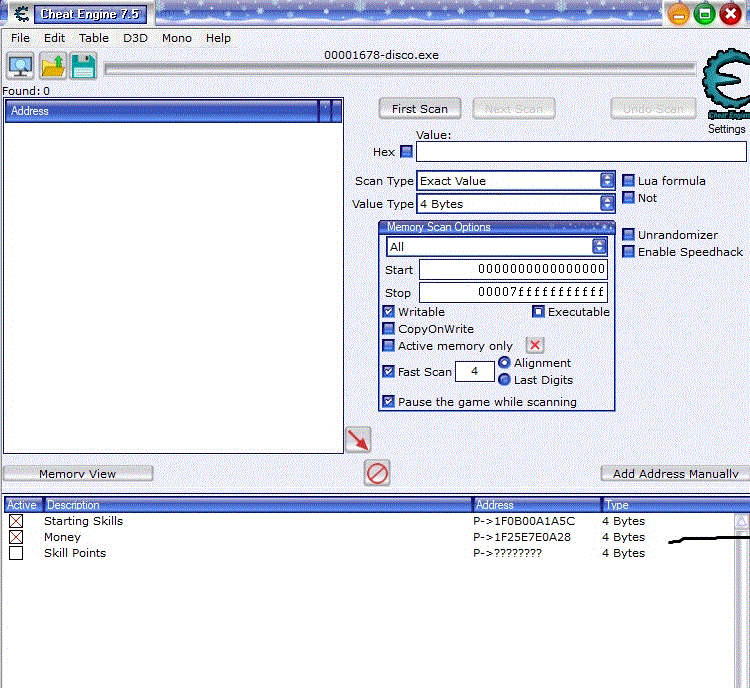This screenshot has width=750, height=688.
Task: Toggle the Hex checkbox
Action: tap(406, 152)
